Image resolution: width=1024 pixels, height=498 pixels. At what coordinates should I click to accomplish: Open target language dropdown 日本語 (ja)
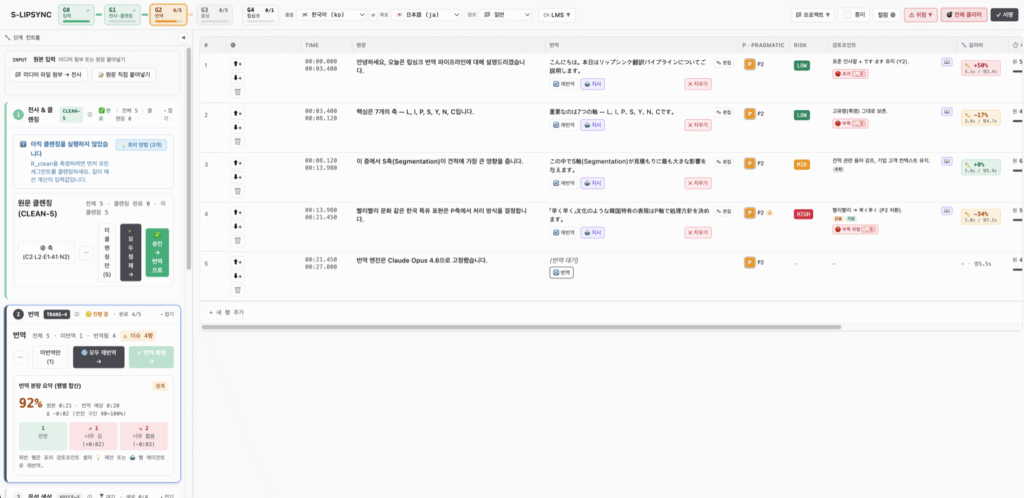(426, 14)
